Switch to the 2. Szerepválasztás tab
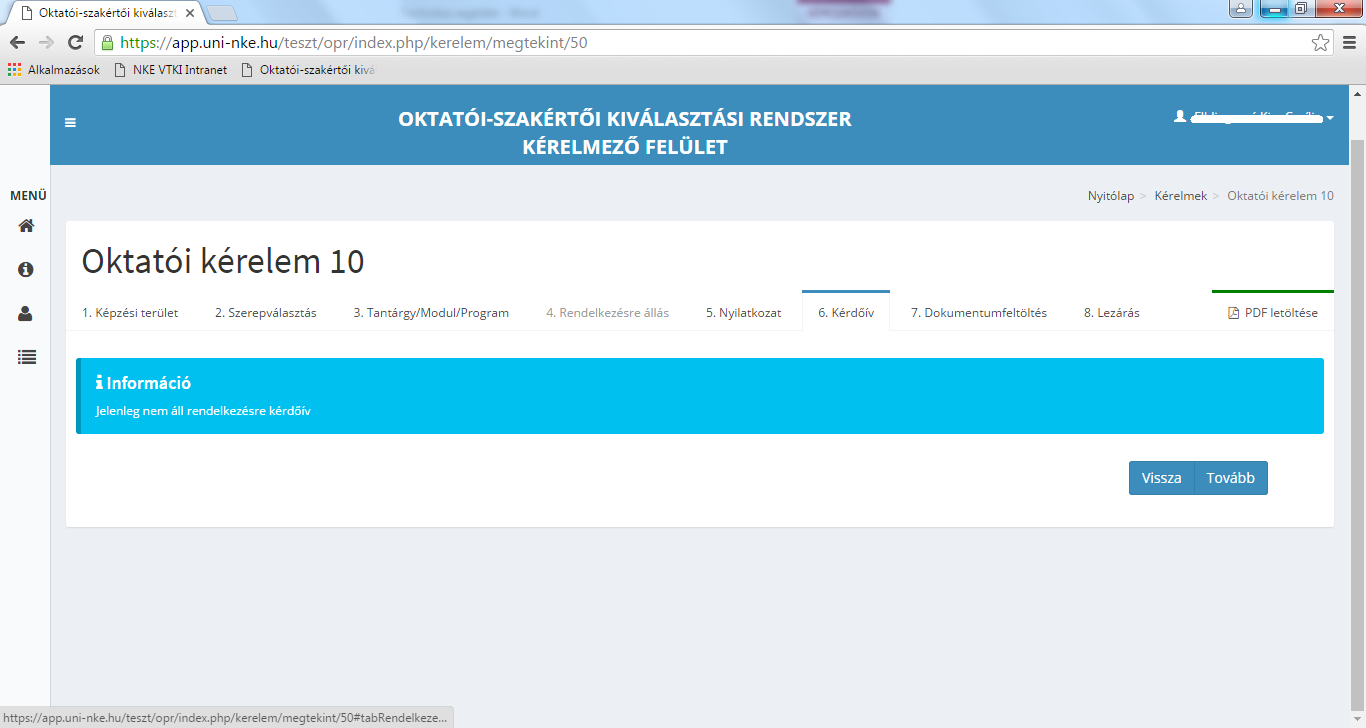This screenshot has height=728, width=1366. (265, 313)
